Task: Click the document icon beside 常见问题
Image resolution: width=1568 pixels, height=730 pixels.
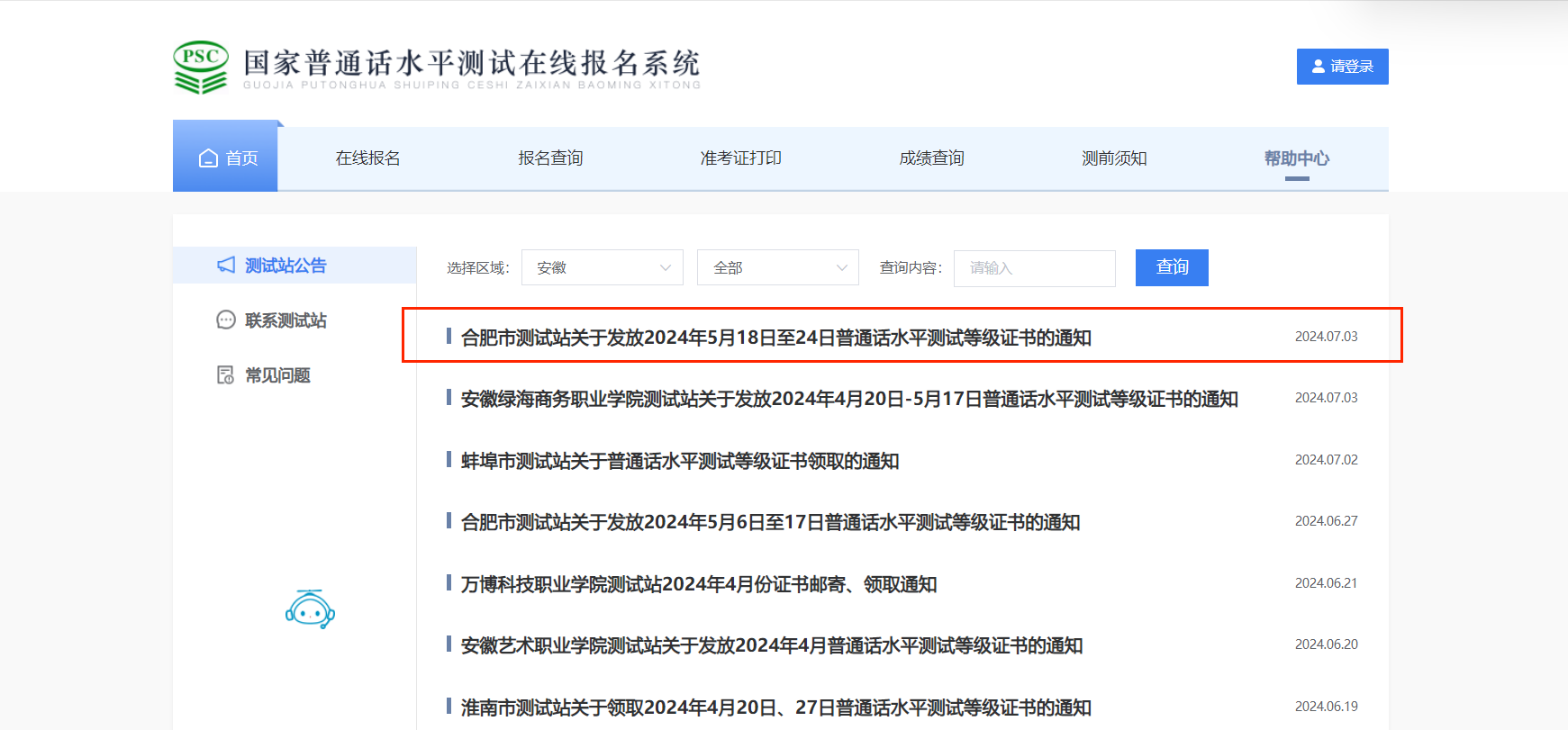Action: tap(225, 374)
